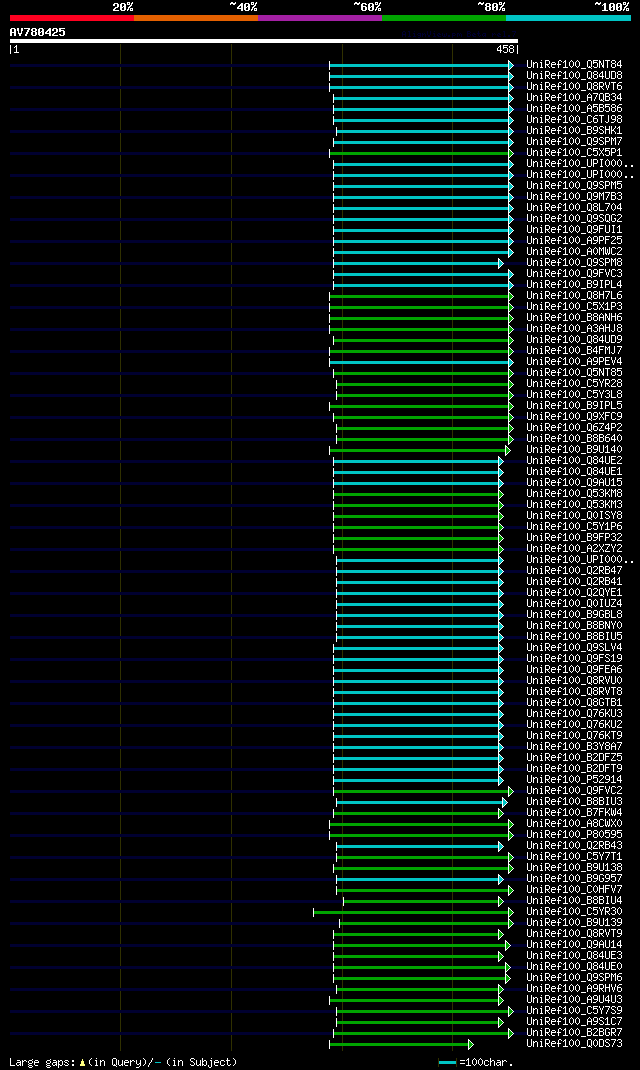Select the query name AV780425
Image resolution: width=640 pixels, height=1070 pixels.
click(x=38, y=32)
